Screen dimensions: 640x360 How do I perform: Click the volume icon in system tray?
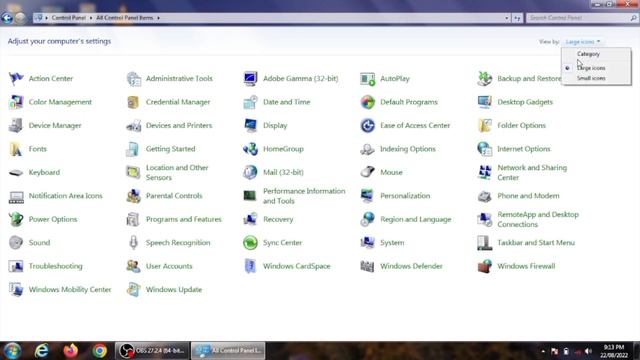pos(588,351)
